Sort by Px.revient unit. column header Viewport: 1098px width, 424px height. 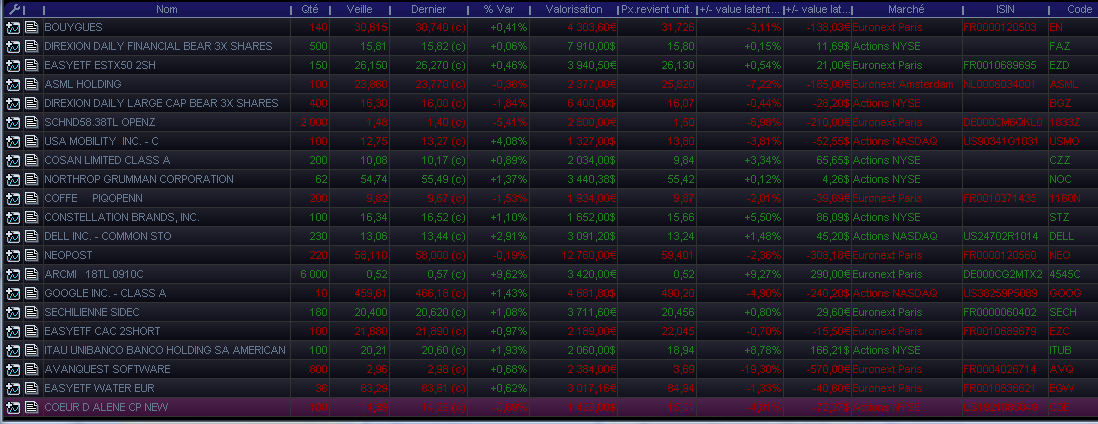point(658,10)
